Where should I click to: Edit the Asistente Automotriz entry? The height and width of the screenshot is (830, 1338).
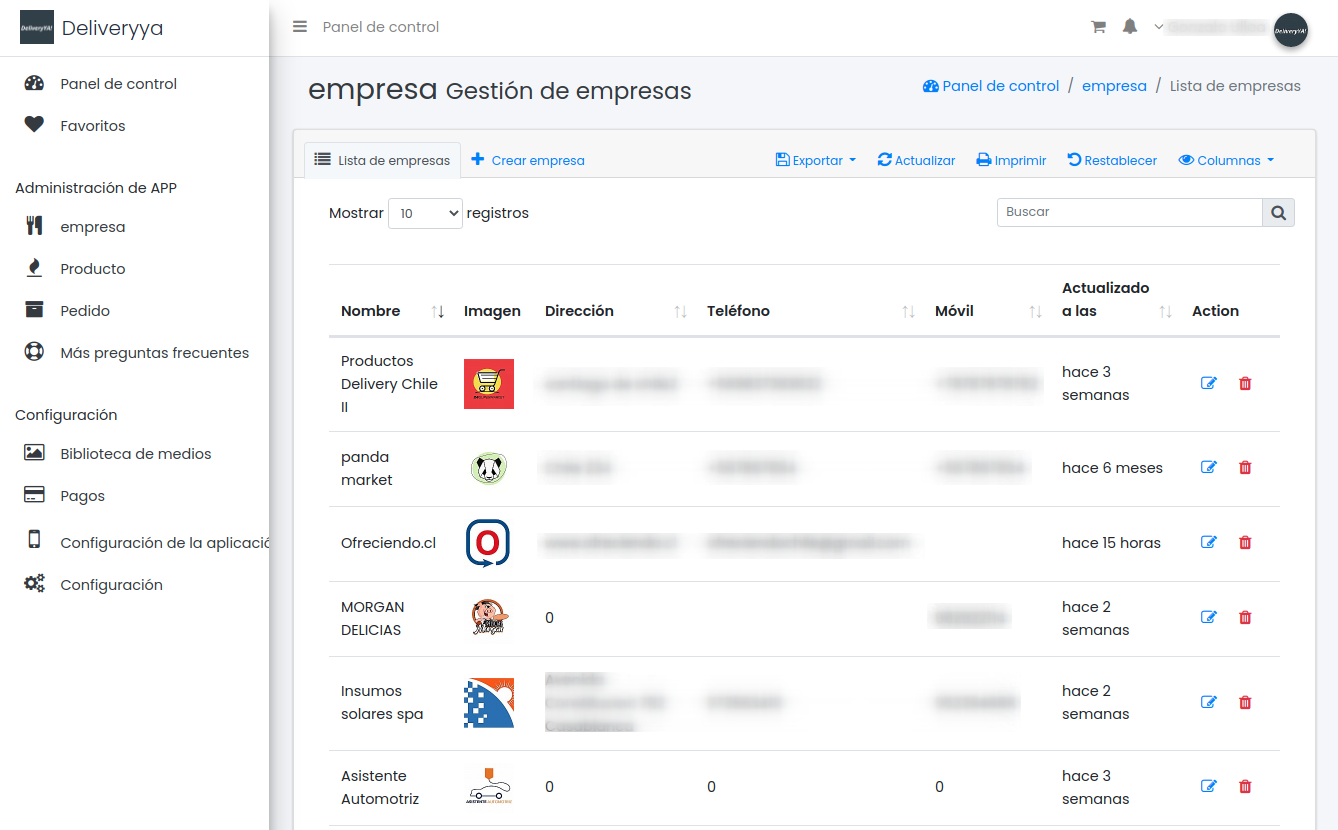[1208, 786]
